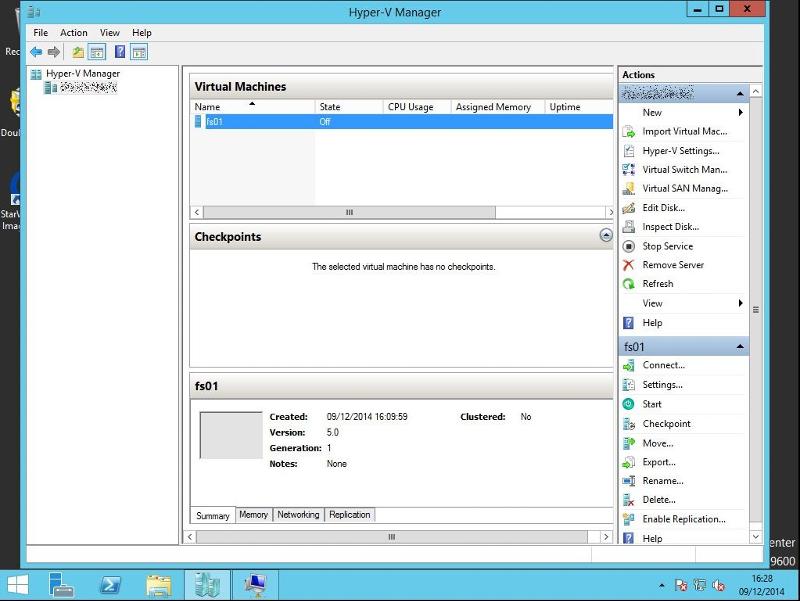800x601 pixels.
Task: Open the Hyper-V Settings icon in Actions
Action: coord(629,151)
